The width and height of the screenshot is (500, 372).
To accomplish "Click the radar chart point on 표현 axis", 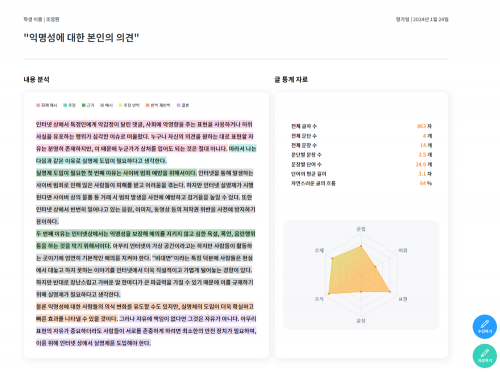I will pyautogui.click(x=390, y=292).
